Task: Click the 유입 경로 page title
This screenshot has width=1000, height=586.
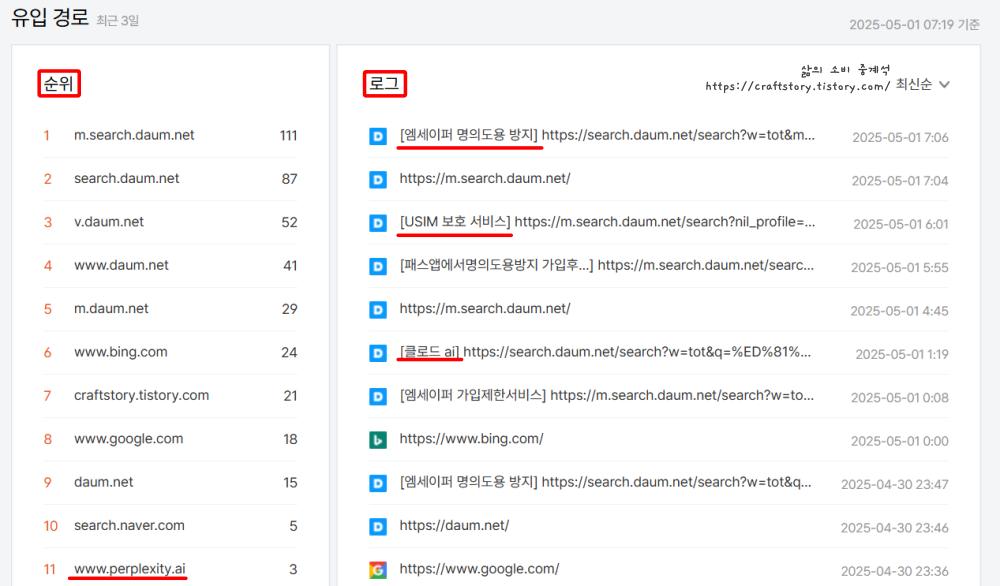Action: click(50, 17)
